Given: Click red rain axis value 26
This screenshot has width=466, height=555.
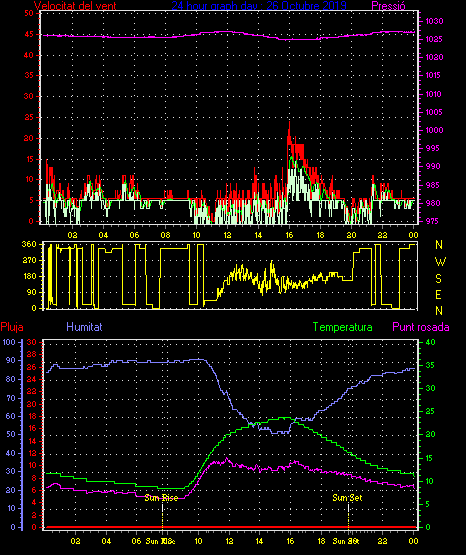Looking at the screenshot, I should tap(32, 367).
